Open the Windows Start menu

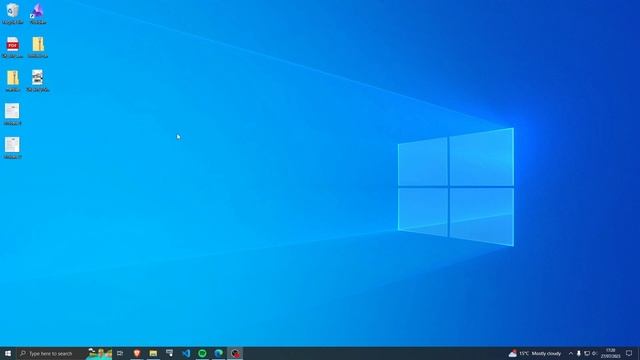8,353
